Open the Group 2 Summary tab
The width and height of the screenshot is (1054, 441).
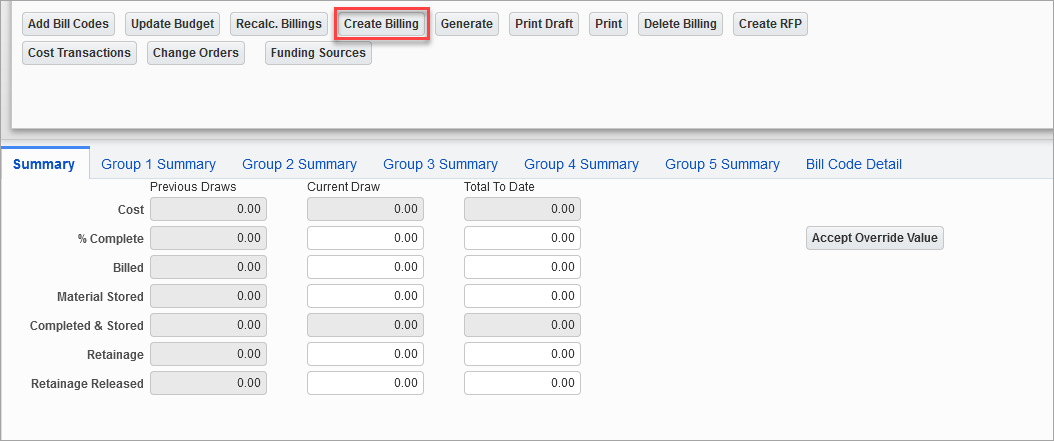tap(299, 164)
